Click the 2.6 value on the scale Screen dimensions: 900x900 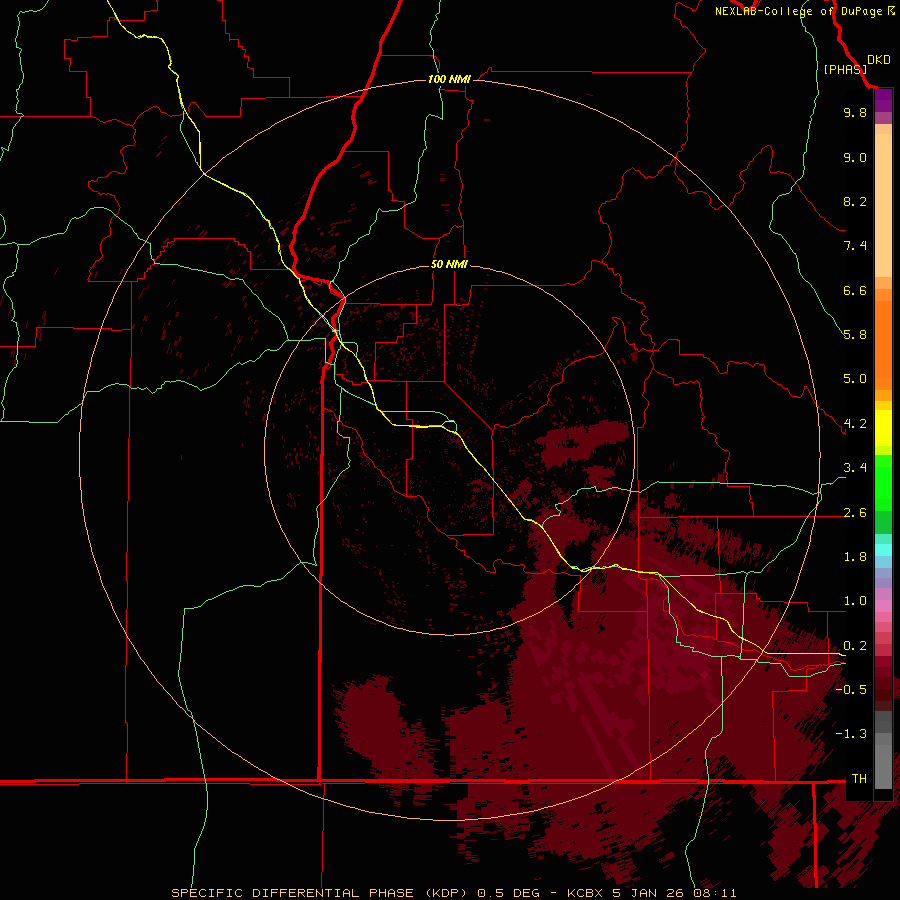coord(855,512)
